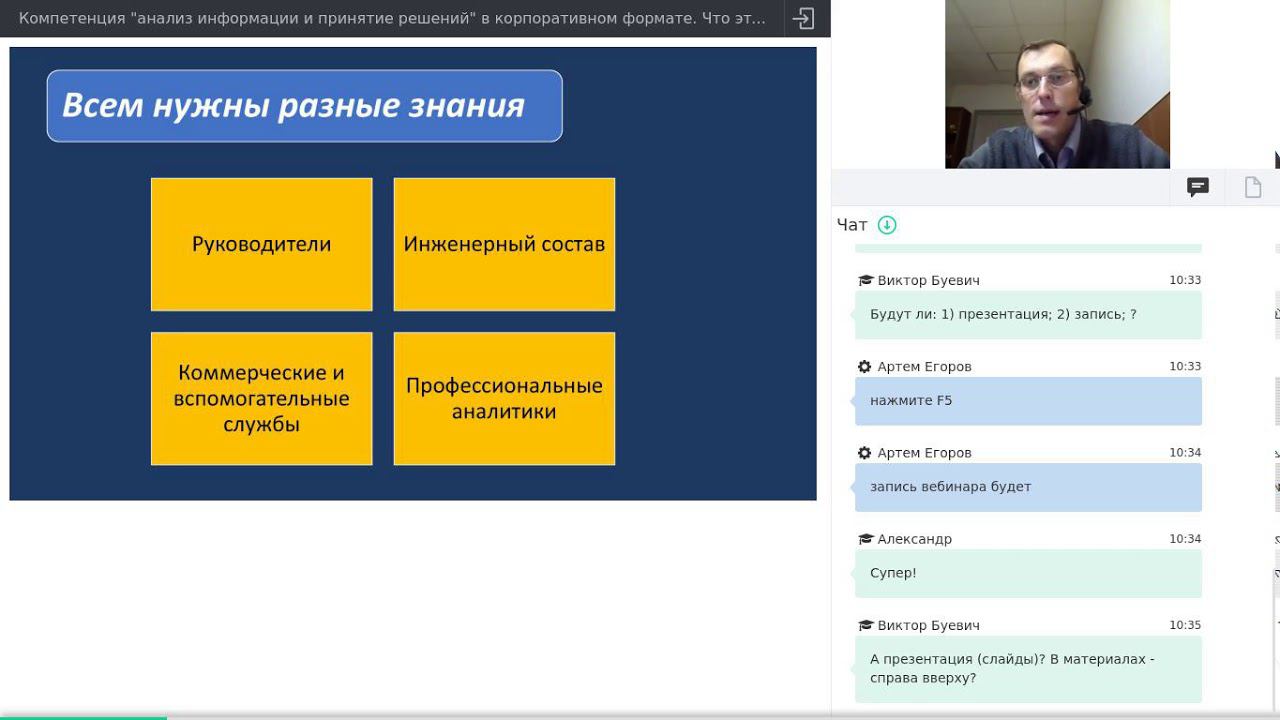Click gear icon beside Артем Егоров 10:34
This screenshot has width=1280, height=720.
pyautogui.click(x=865, y=453)
